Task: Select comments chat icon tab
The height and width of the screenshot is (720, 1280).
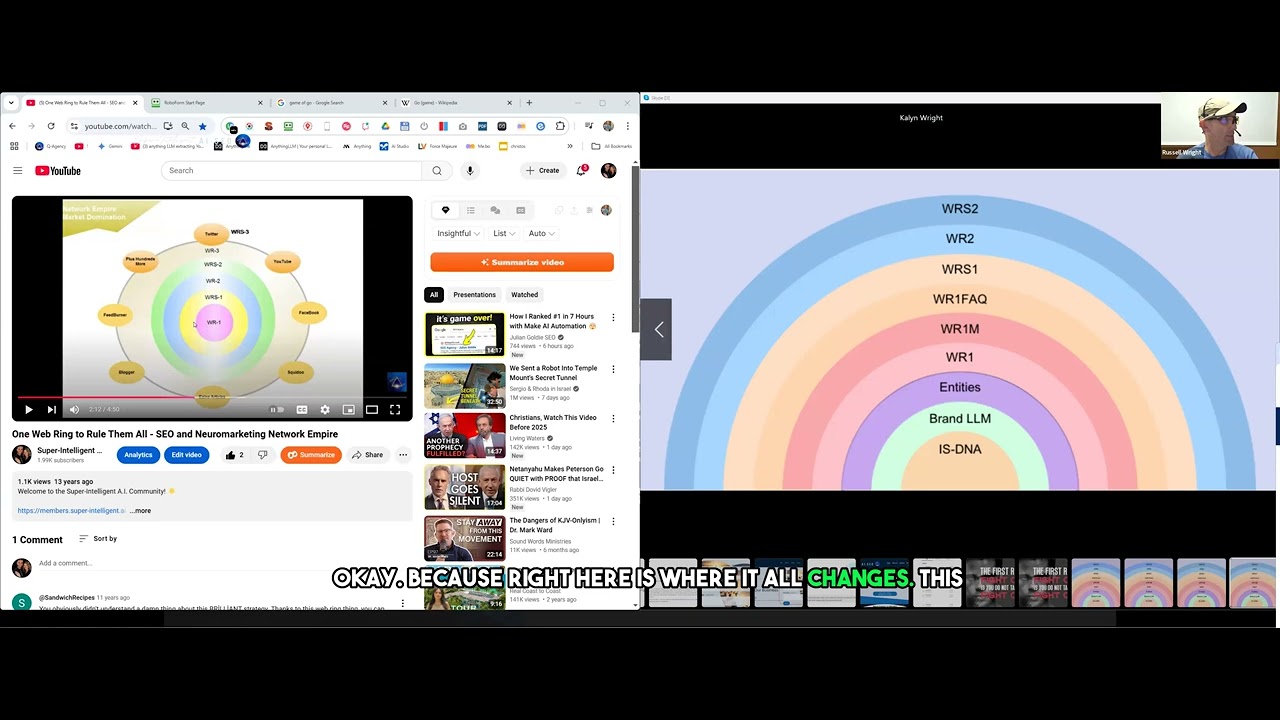Action: pos(495,210)
